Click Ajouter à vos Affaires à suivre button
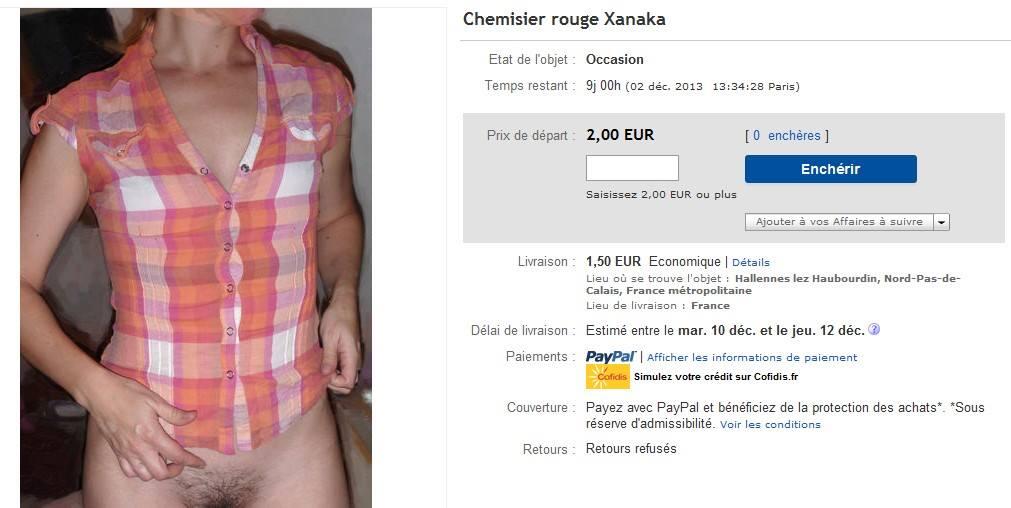This screenshot has height=508, width=1011. [839, 222]
